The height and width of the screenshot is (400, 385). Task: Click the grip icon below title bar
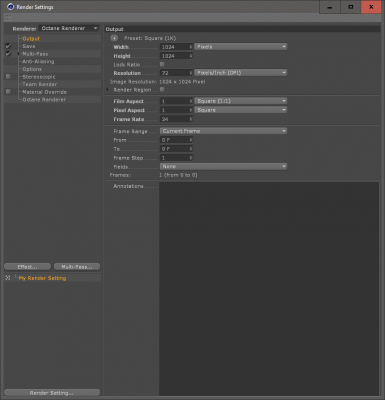click(8, 18)
